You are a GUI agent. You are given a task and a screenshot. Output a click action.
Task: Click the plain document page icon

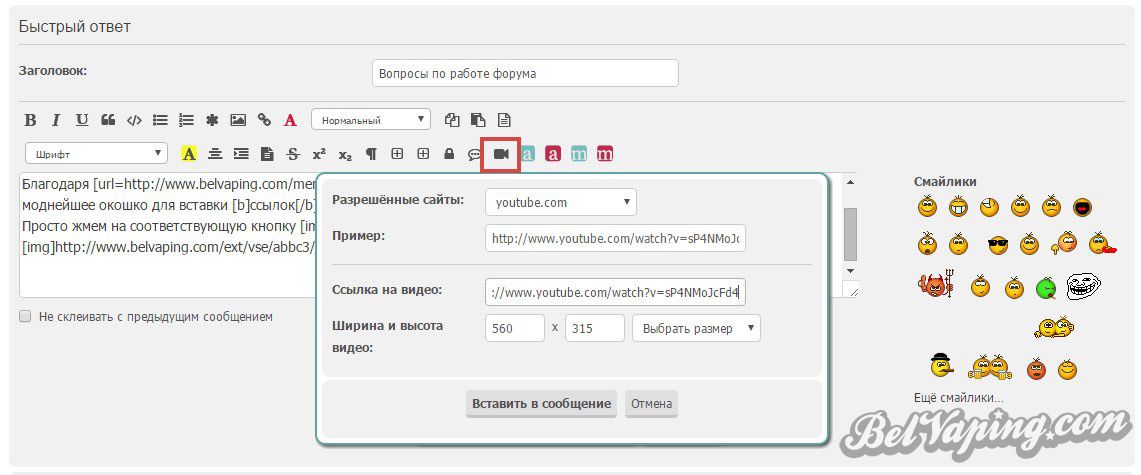(504, 120)
